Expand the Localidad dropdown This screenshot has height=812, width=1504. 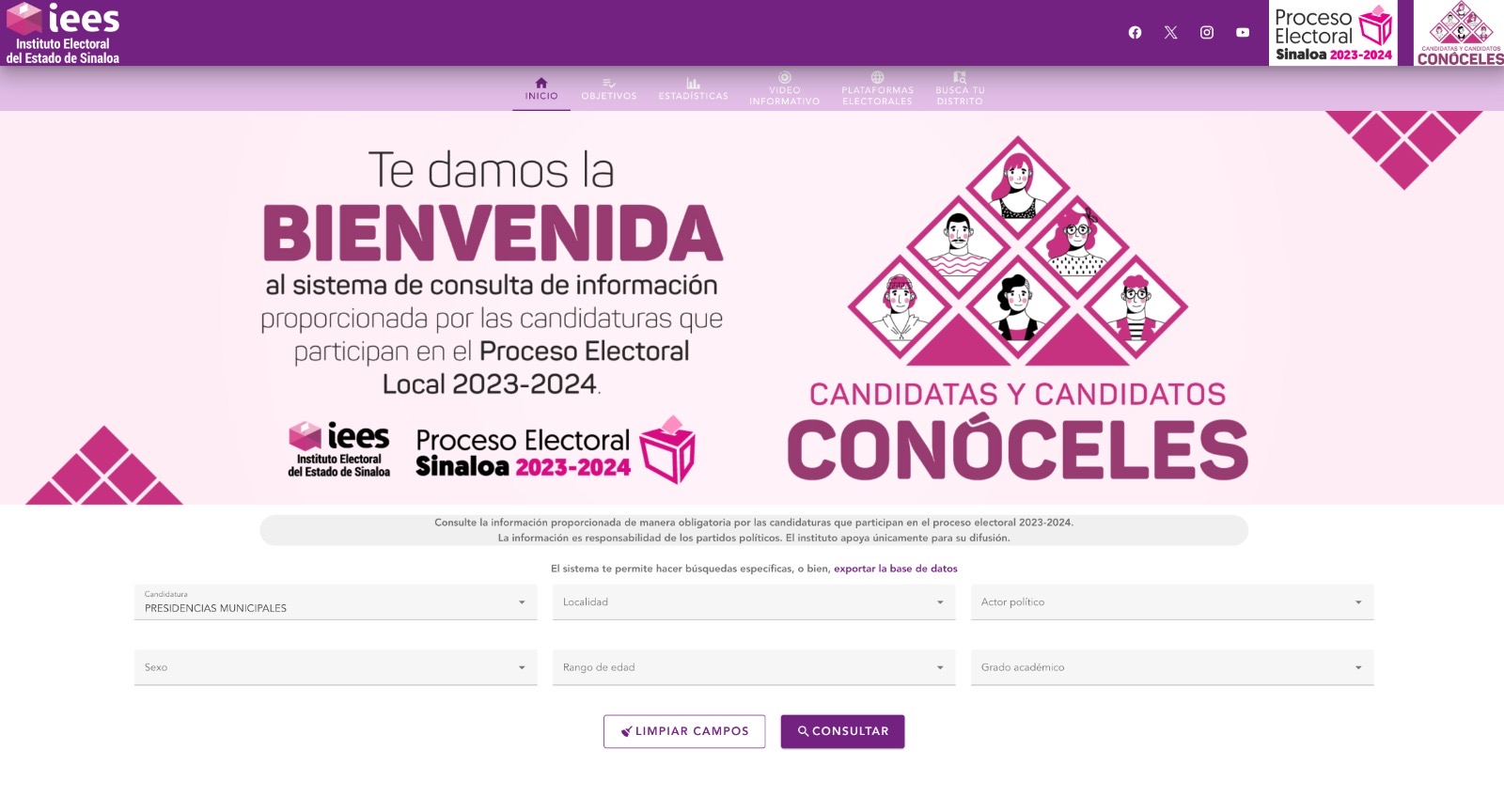(754, 602)
